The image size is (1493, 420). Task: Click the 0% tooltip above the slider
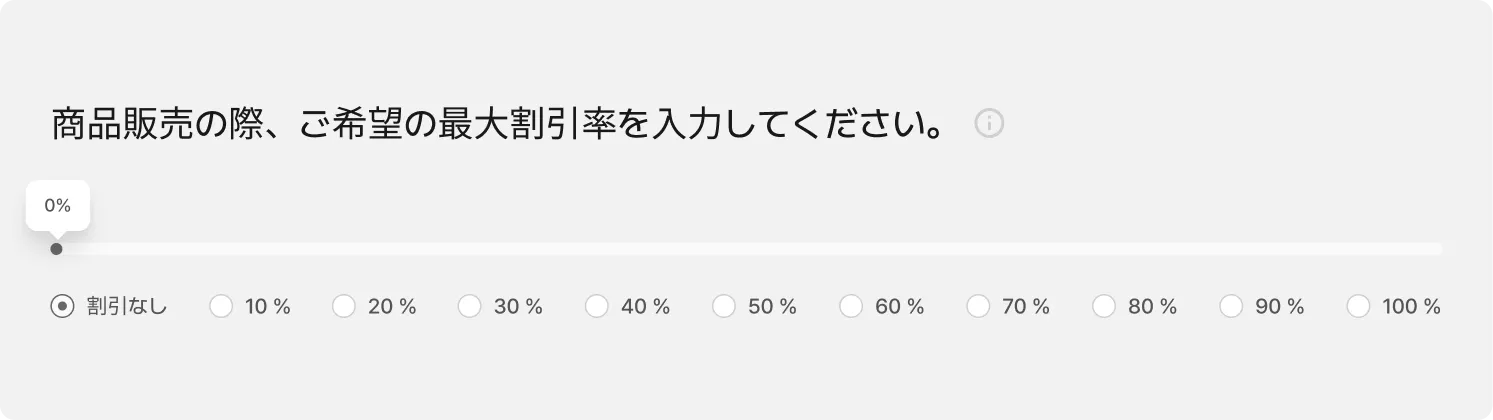(58, 206)
